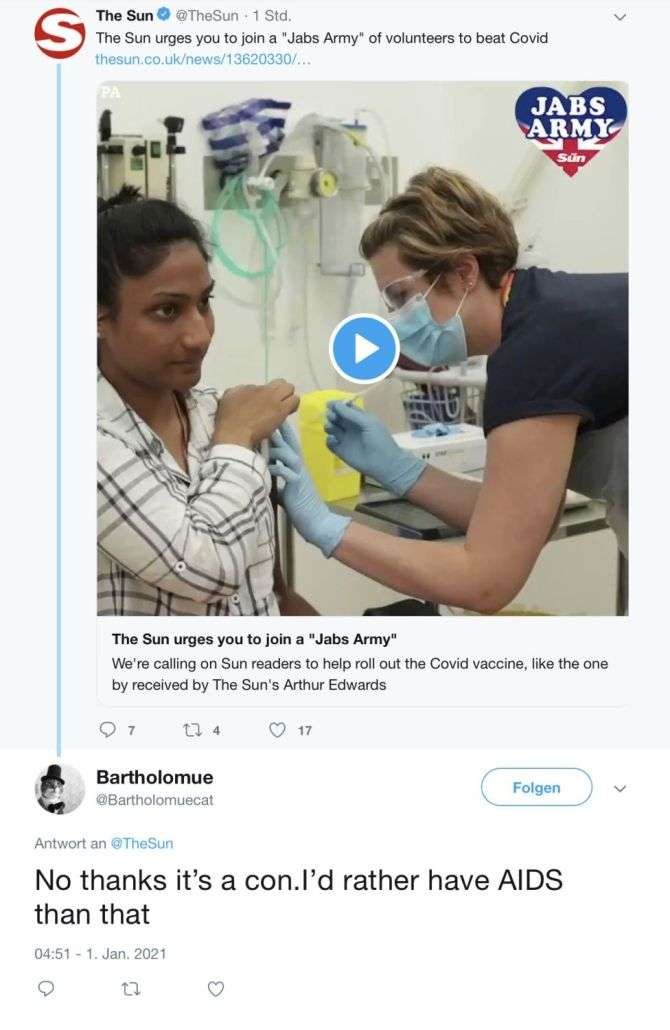
Task: Retweet The Sun's Jabs Army tweet
Action: 192,730
